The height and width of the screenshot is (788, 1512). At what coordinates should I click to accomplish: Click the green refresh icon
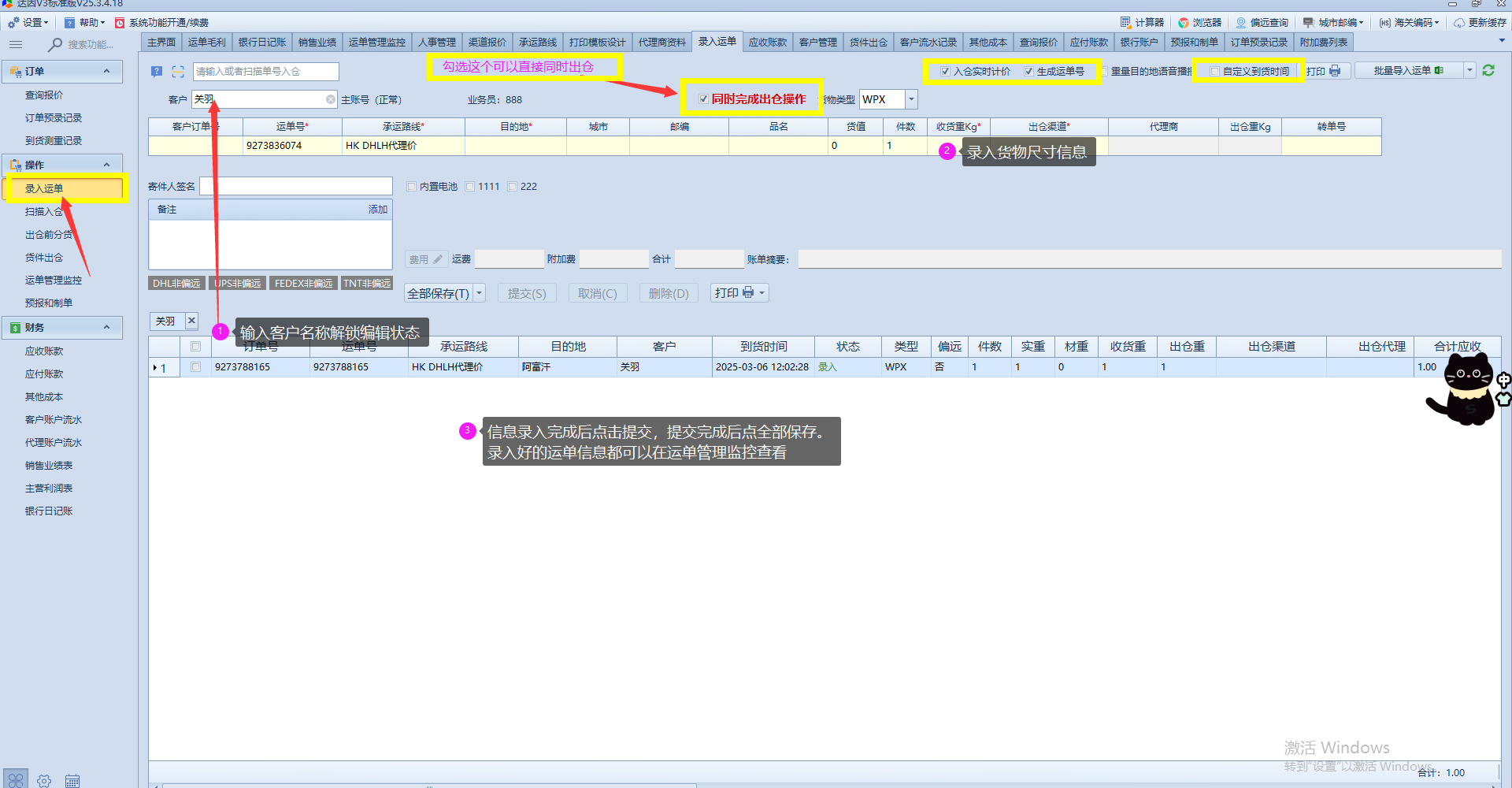coord(1488,71)
